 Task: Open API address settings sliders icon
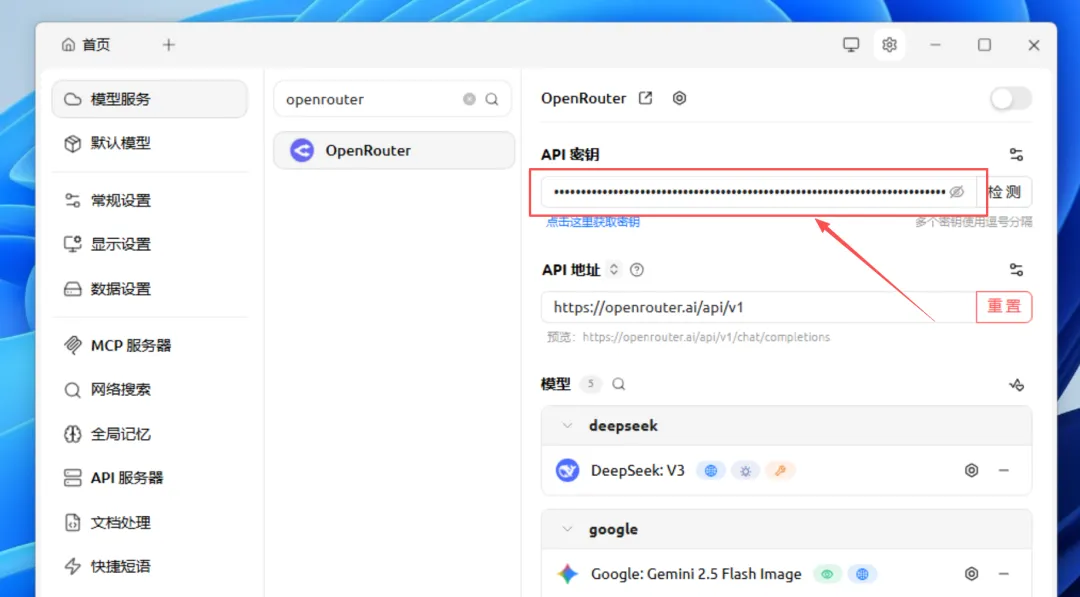(1016, 270)
